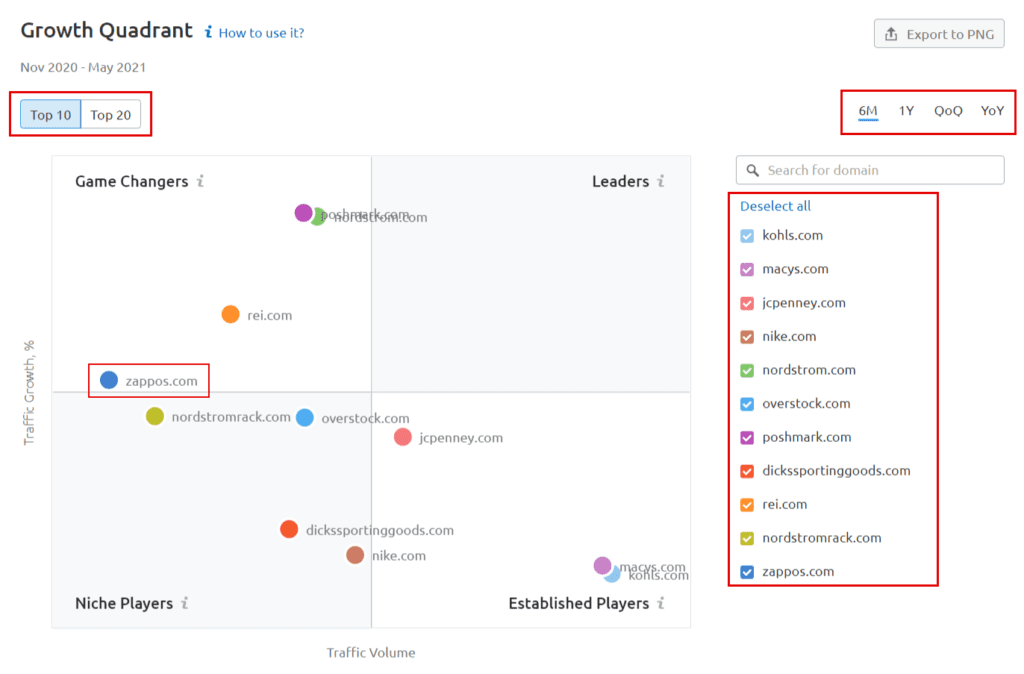Select the pale blue kohls.com data point
Viewport: 1024px width, 674px height.
tap(613, 574)
